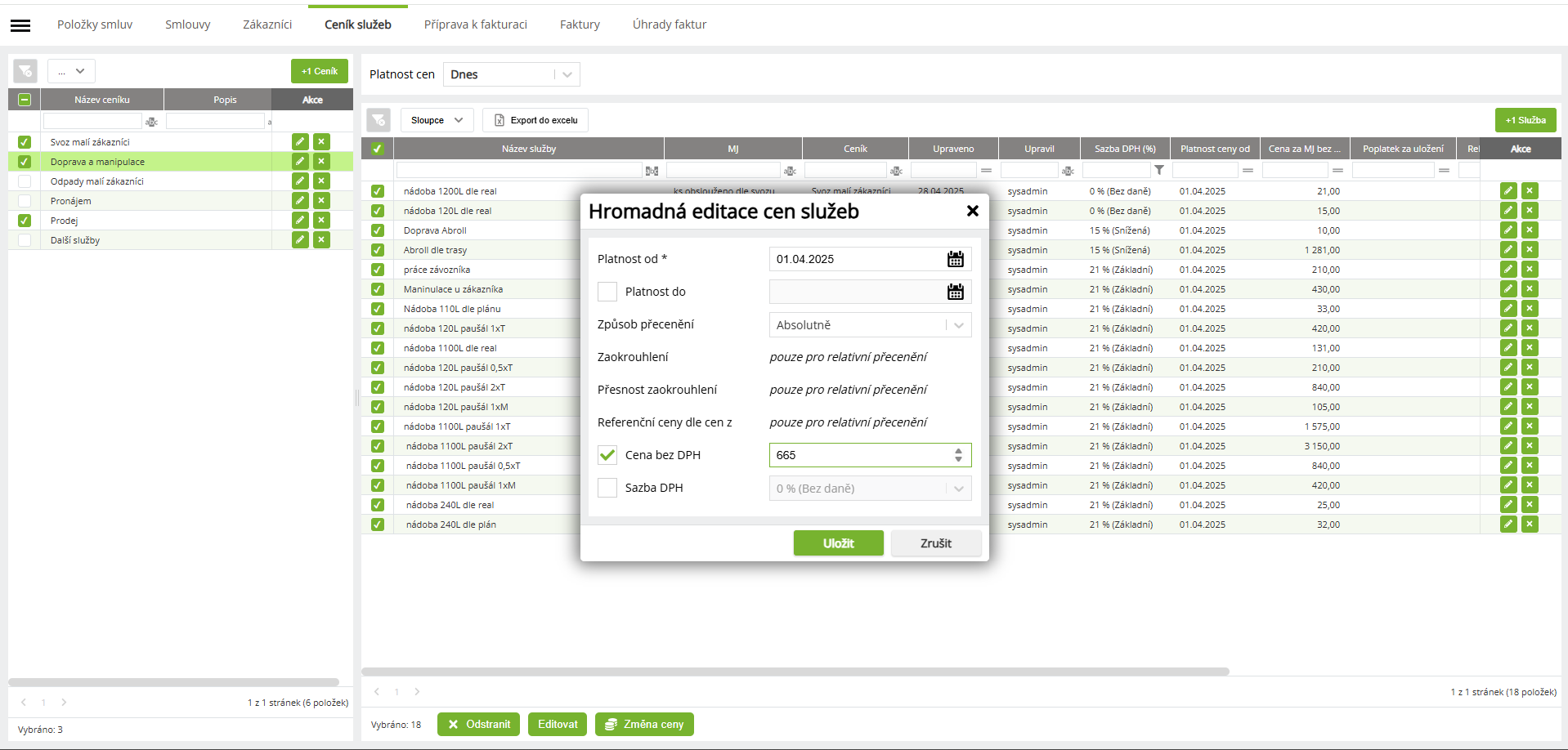Cancel the dialog with Zrušit

click(936, 543)
